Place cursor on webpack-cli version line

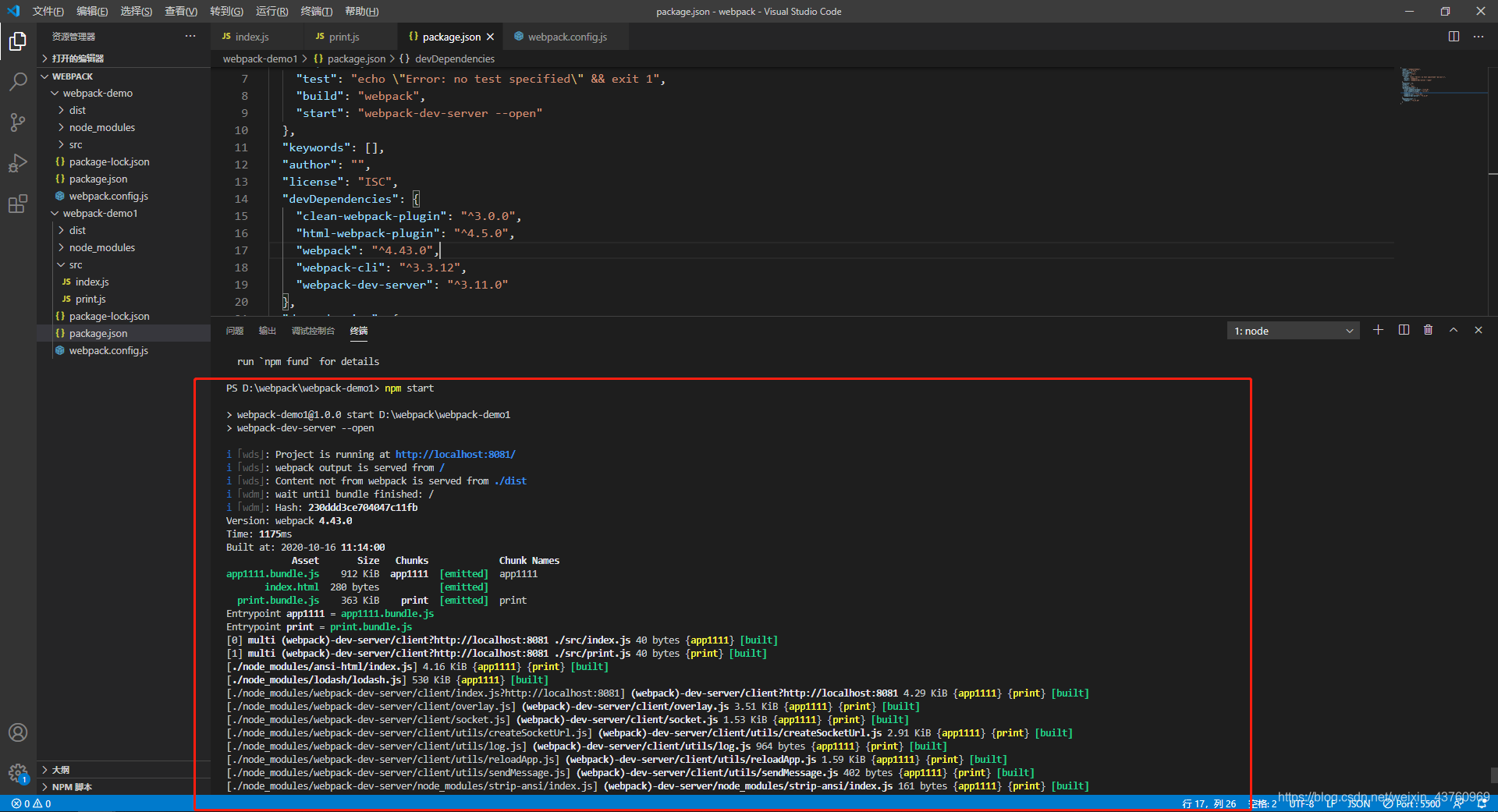pyautogui.click(x=381, y=268)
